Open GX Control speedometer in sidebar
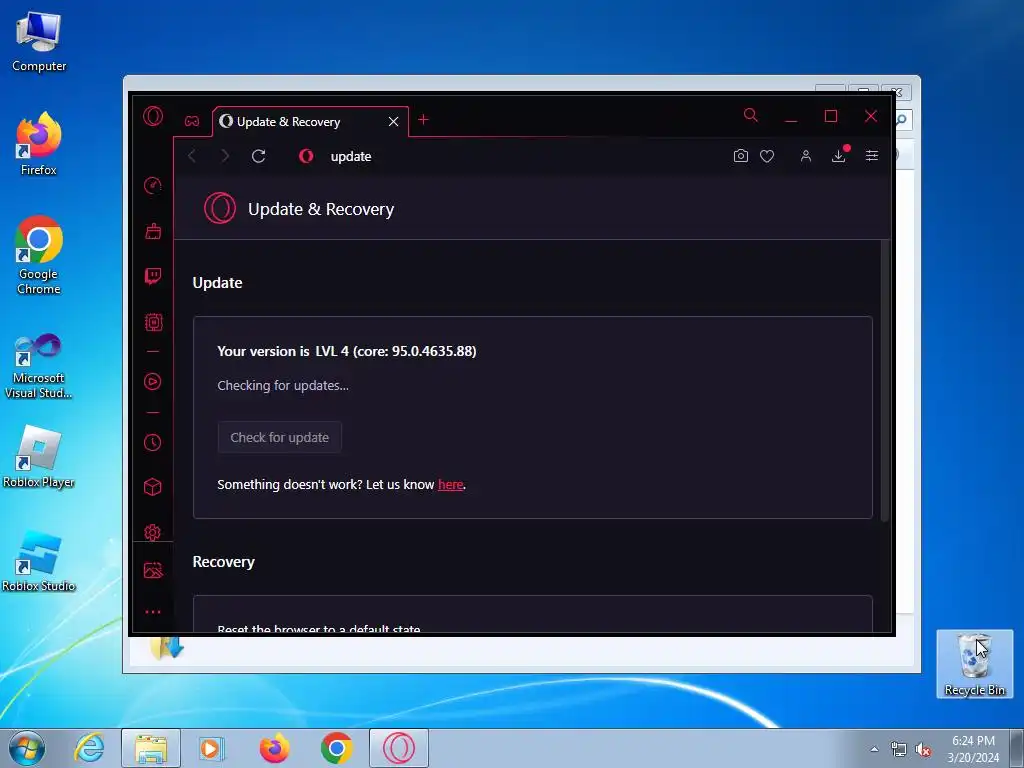 [153, 185]
